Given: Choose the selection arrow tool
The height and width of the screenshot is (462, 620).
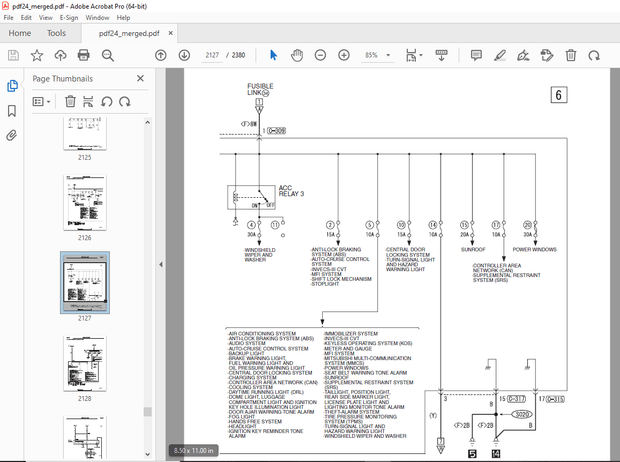Looking at the screenshot, I should pyautogui.click(x=273, y=55).
